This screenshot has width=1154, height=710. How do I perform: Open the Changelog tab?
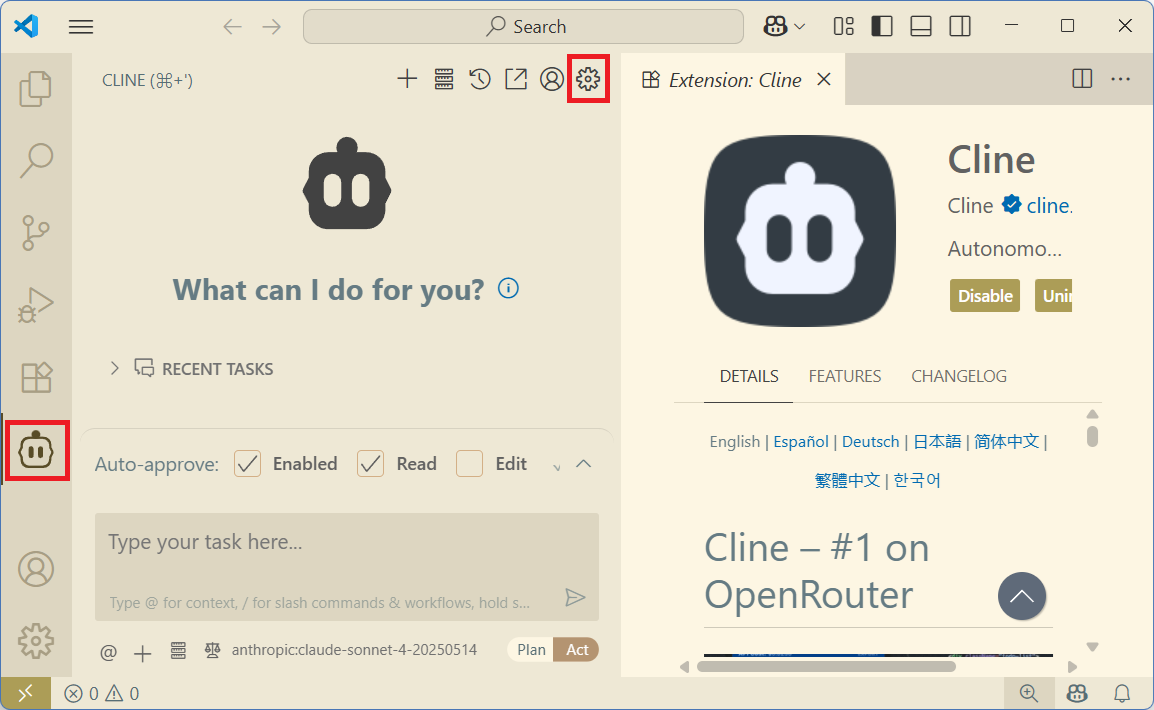point(959,376)
